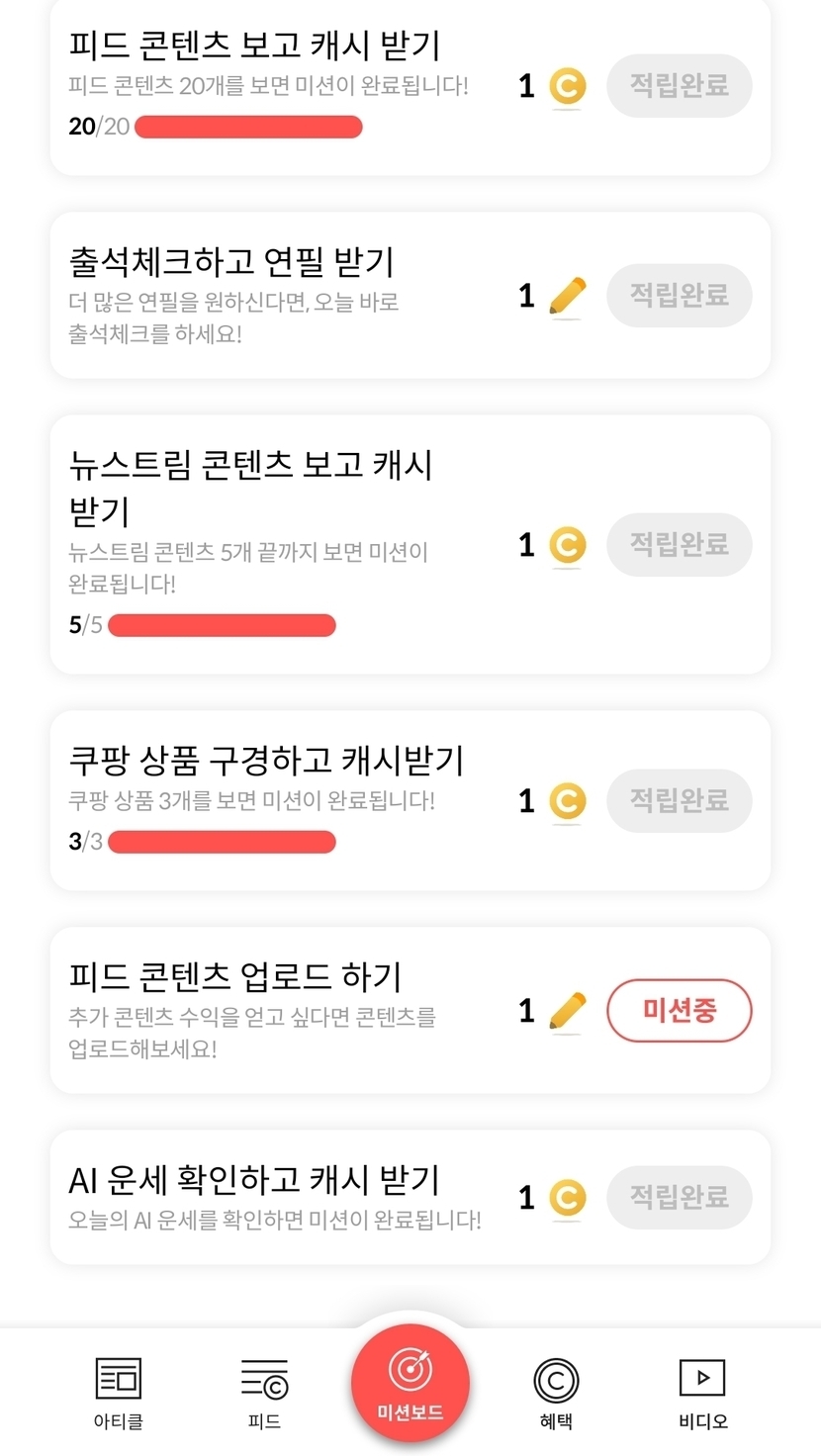Image resolution: width=821 pixels, height=1456 pixels.
Task: Tap the 피드 feed icon
Action: tap(264, 1379)
